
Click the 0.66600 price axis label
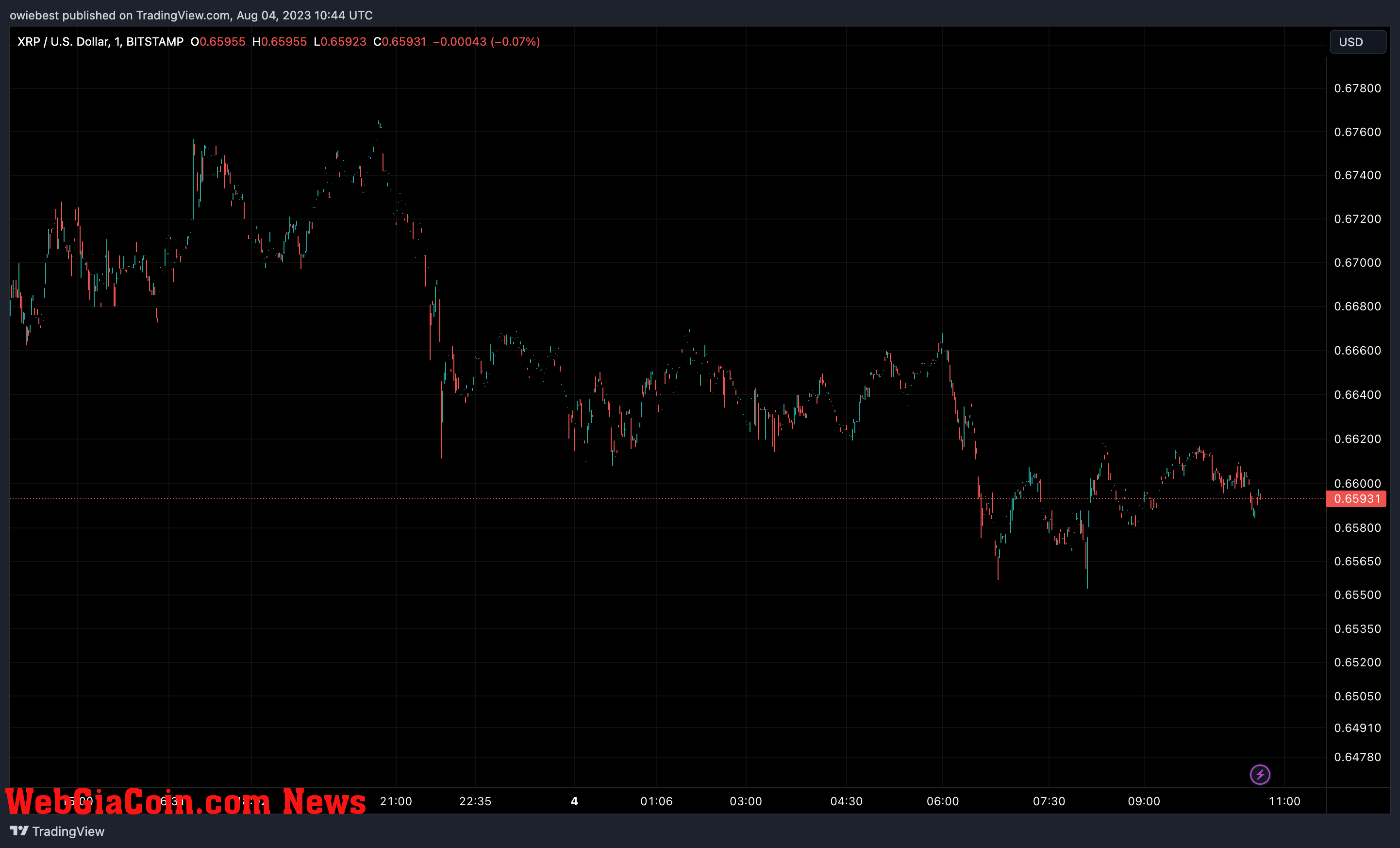click(x=1357, y=351)
